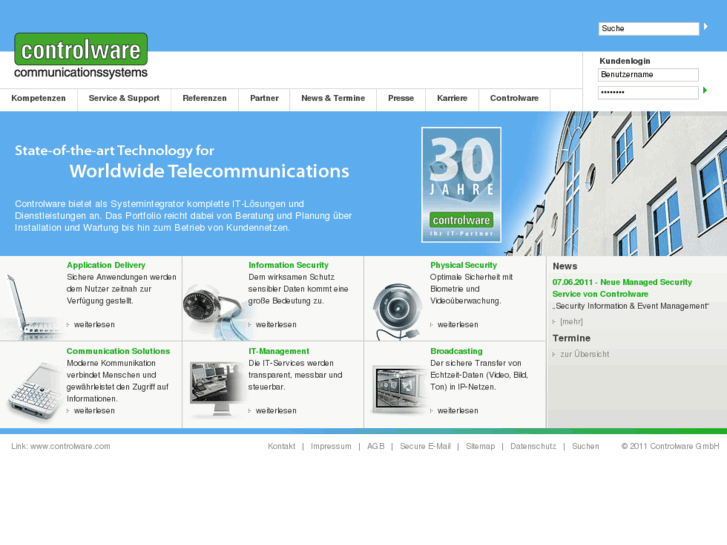Open the Karriere menu
This screenshot has width=727, height=545.
pyautogui.click(x=452, y=98)
